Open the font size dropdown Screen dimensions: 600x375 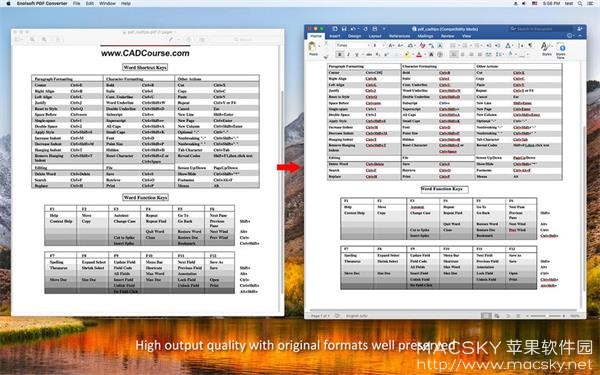point(378,45)
